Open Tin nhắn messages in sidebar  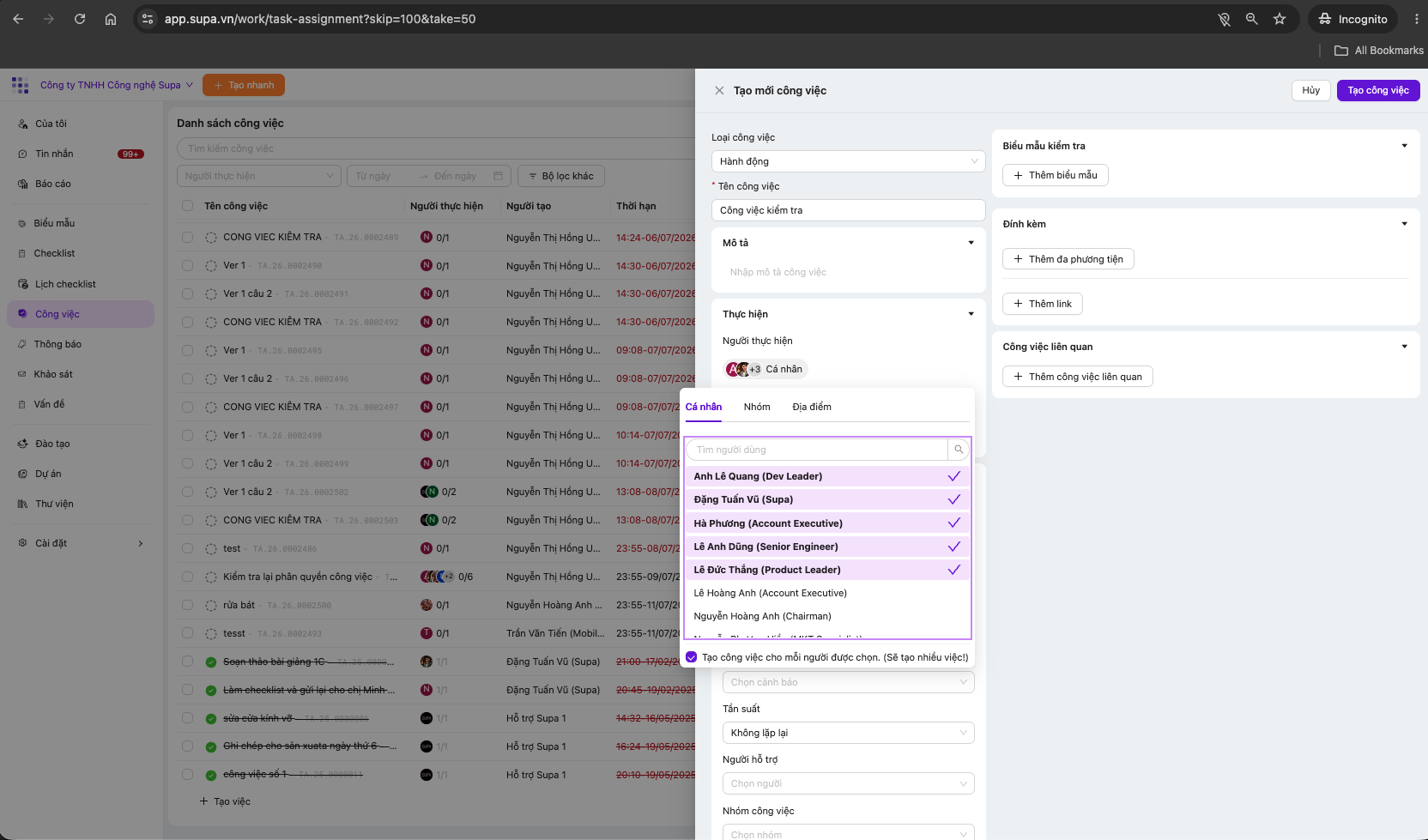pyautogui.click(x=54, y=154)
